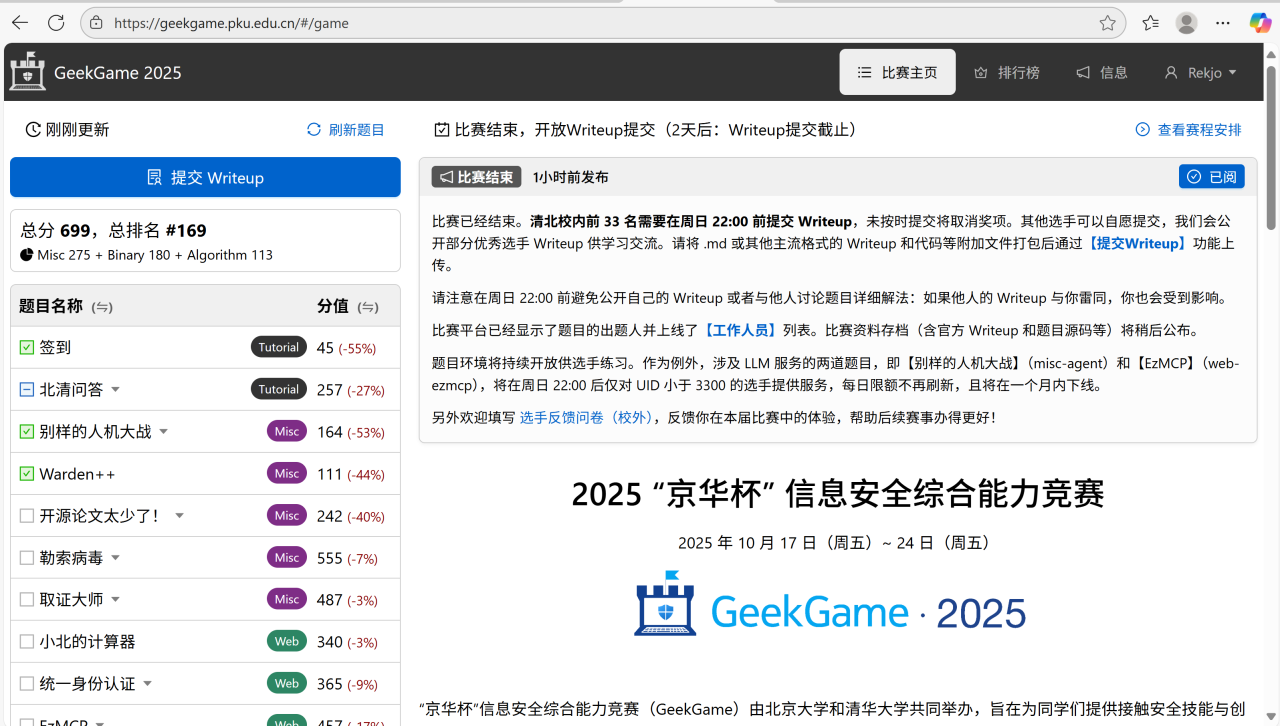Open the Copilot sidebar icon
The image size is (1280, 726).
[1260, 22]
